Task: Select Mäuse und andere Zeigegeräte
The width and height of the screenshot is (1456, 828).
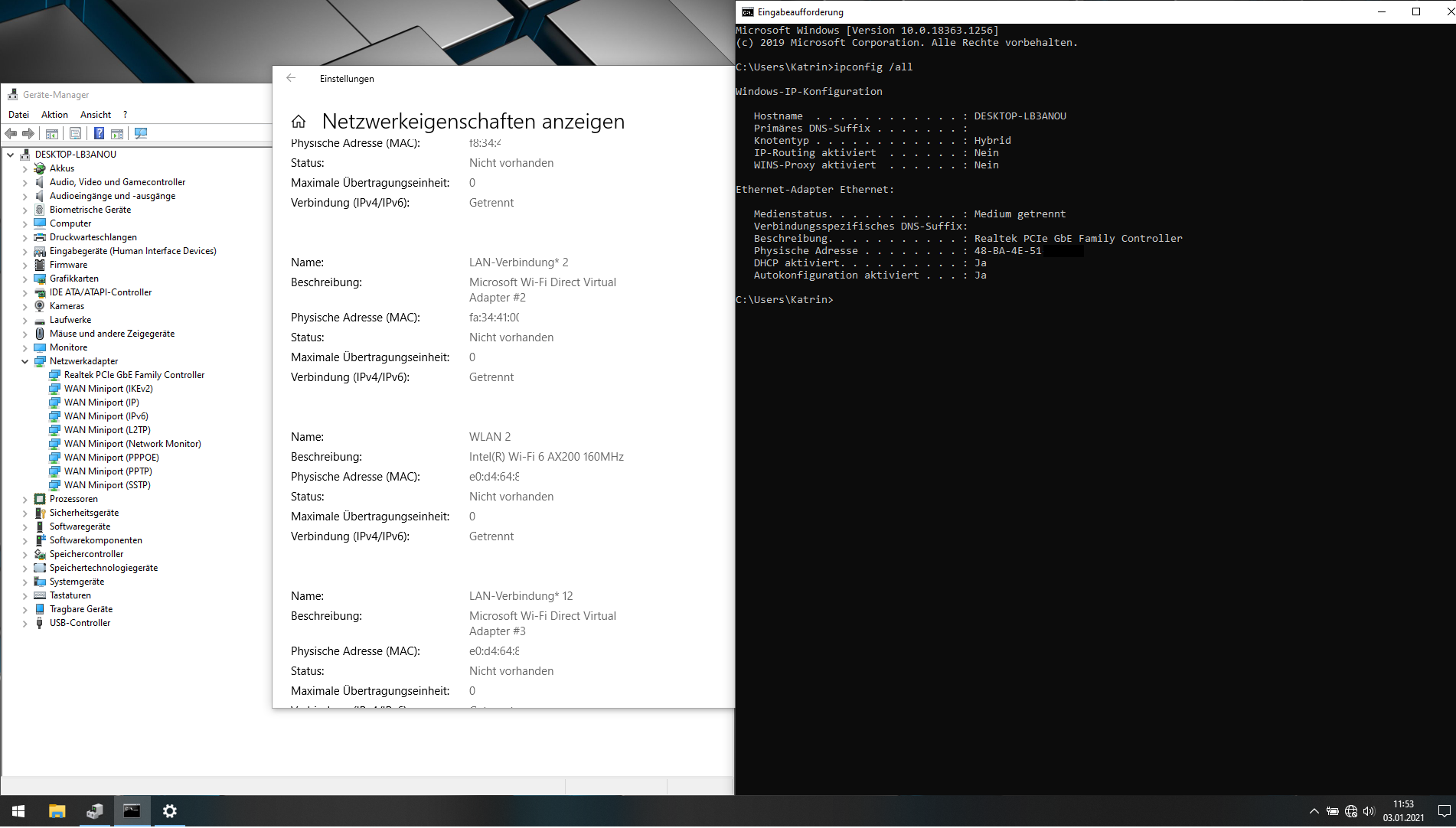Action: pos(112,334)
